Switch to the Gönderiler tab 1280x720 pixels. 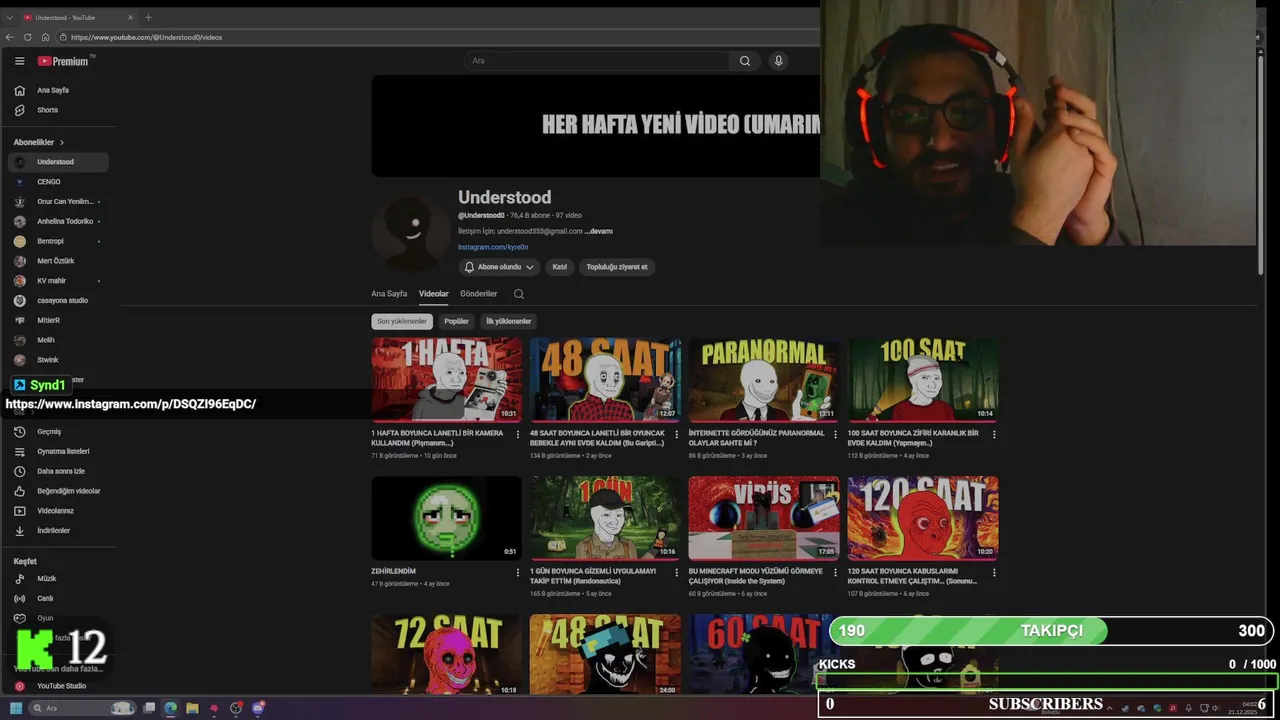(x=478, y=294)
